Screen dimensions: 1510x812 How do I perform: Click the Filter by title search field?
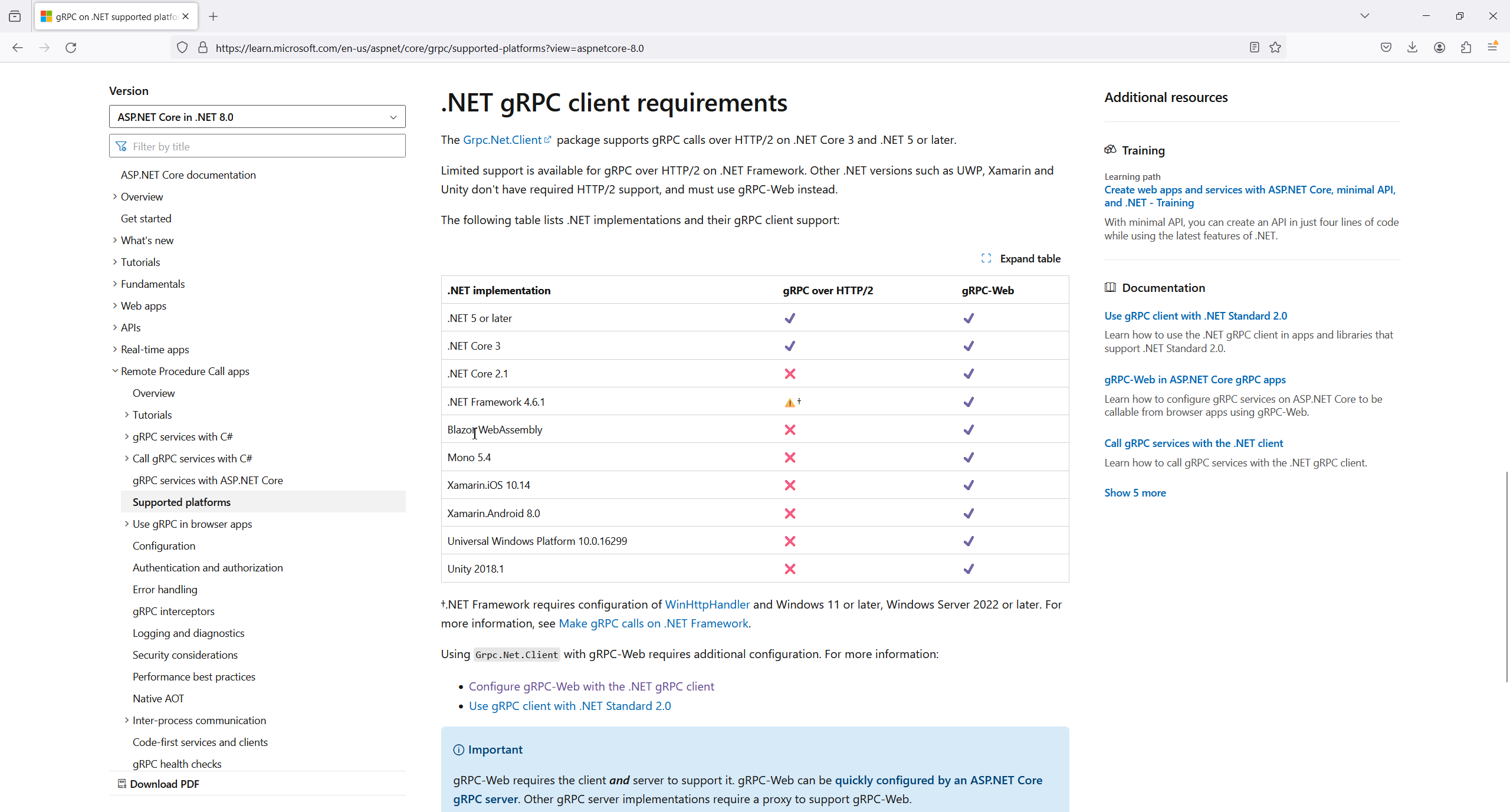(257, 146)
